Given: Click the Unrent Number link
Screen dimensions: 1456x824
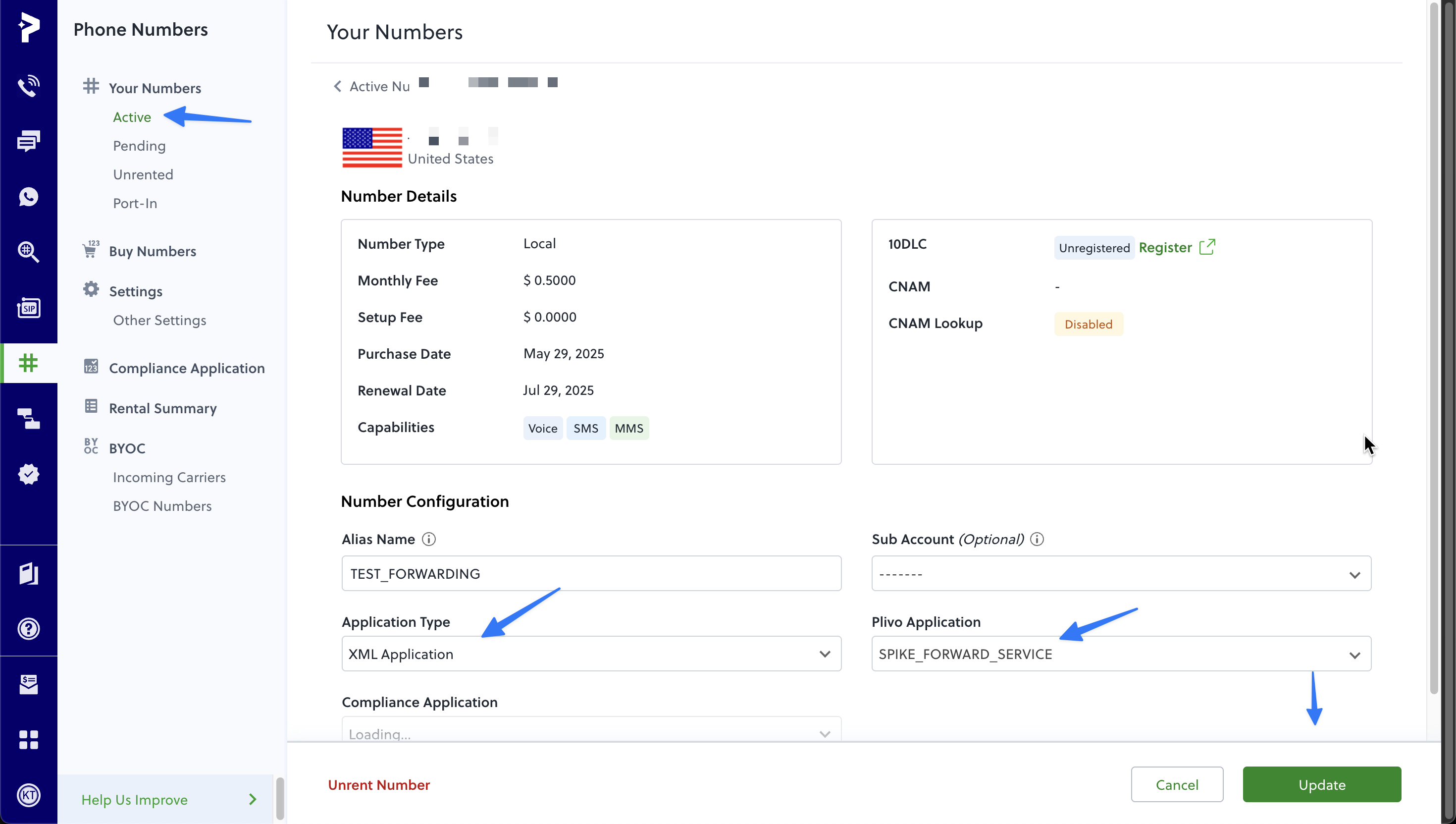Looking at the screenshot, I should 379,785.
